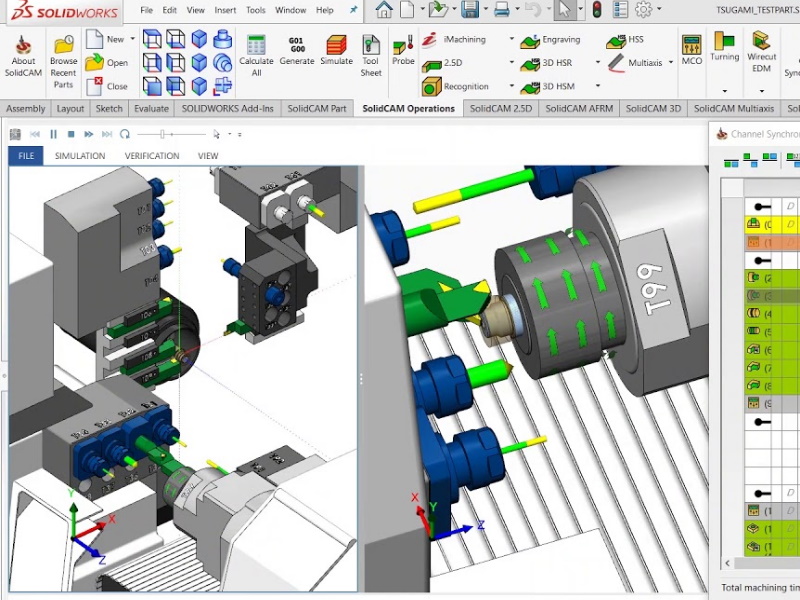This screenshot has height=600, width=800.
Task: Open the Insert menu
Action: tap(225, 10)
